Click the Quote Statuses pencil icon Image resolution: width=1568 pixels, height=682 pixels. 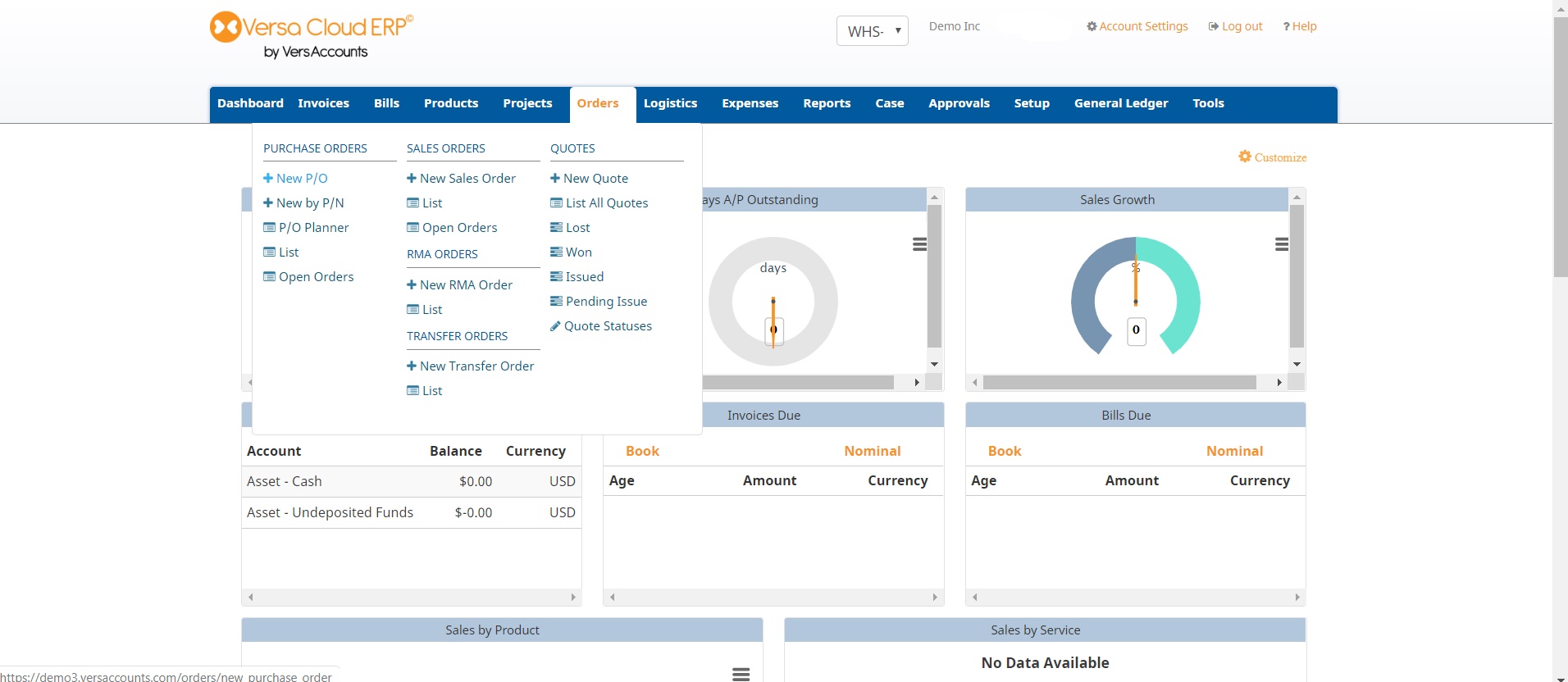555,326
